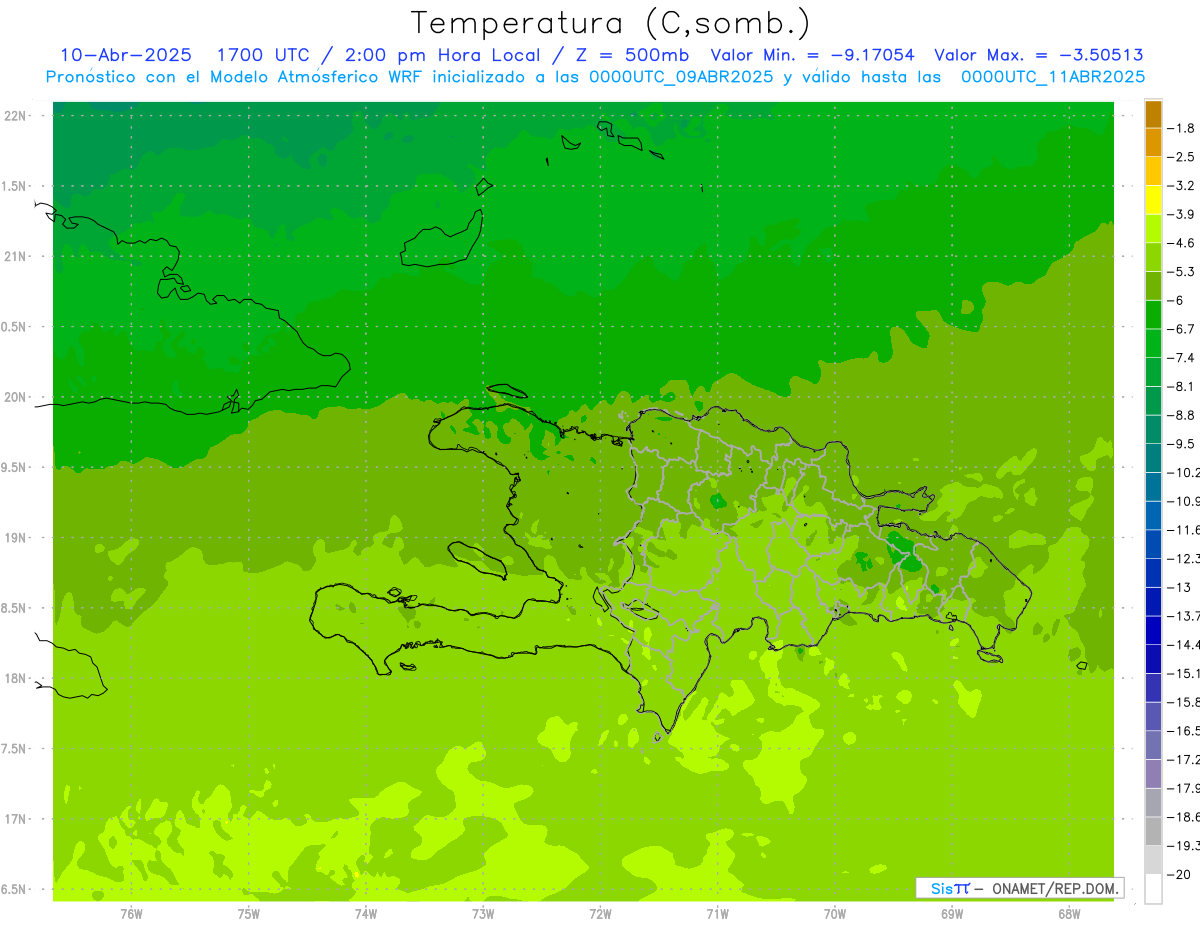Pick the lime swatch between -3.9 and -4.6
The image size is (1200, 927).
[x=1153, y=228]
